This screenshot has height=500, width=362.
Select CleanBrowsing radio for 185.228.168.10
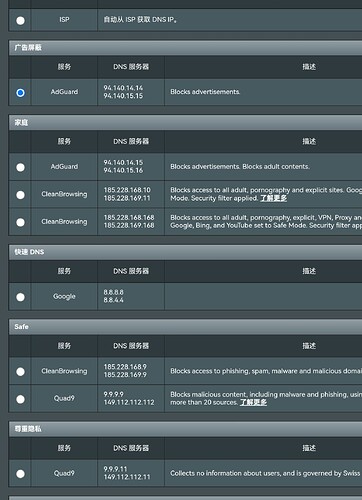pyautogui.click(x=20, y=195)
